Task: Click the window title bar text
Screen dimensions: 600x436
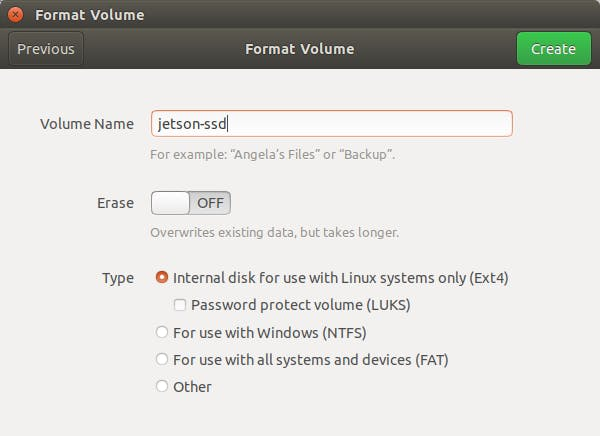Action: click(90, 15)
